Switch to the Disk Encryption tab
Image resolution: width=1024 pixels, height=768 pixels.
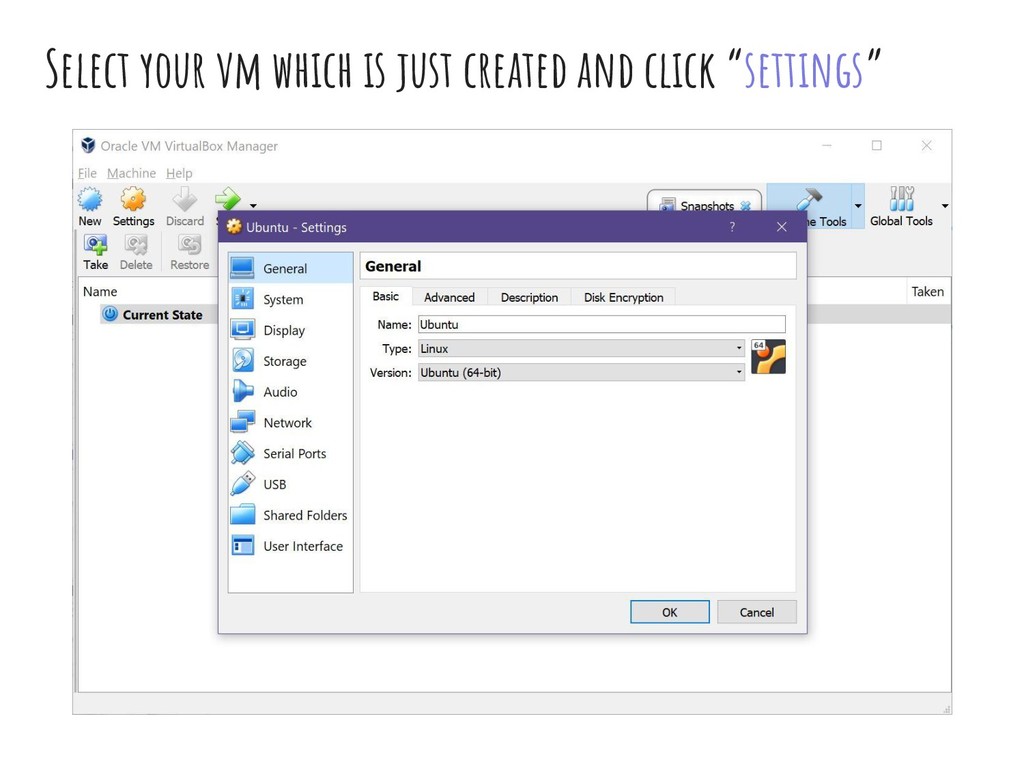[x=624, y=297]
